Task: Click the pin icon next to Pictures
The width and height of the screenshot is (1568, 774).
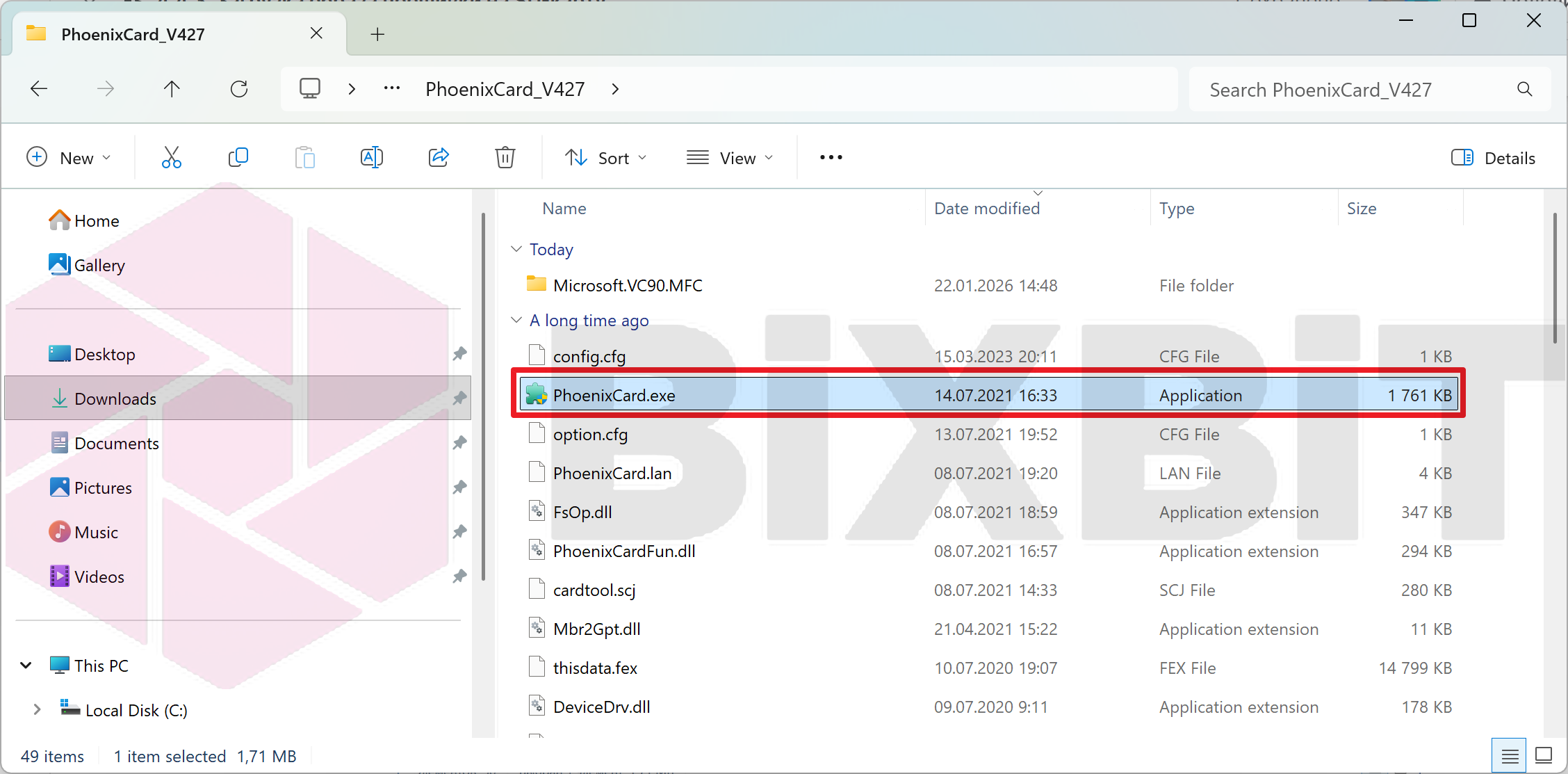Action: click(x=459, y=487)
